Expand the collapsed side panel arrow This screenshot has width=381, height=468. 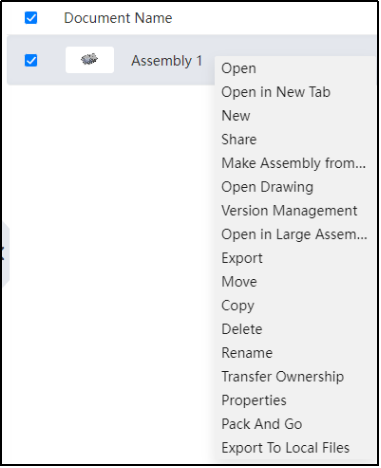pos(4,254)
